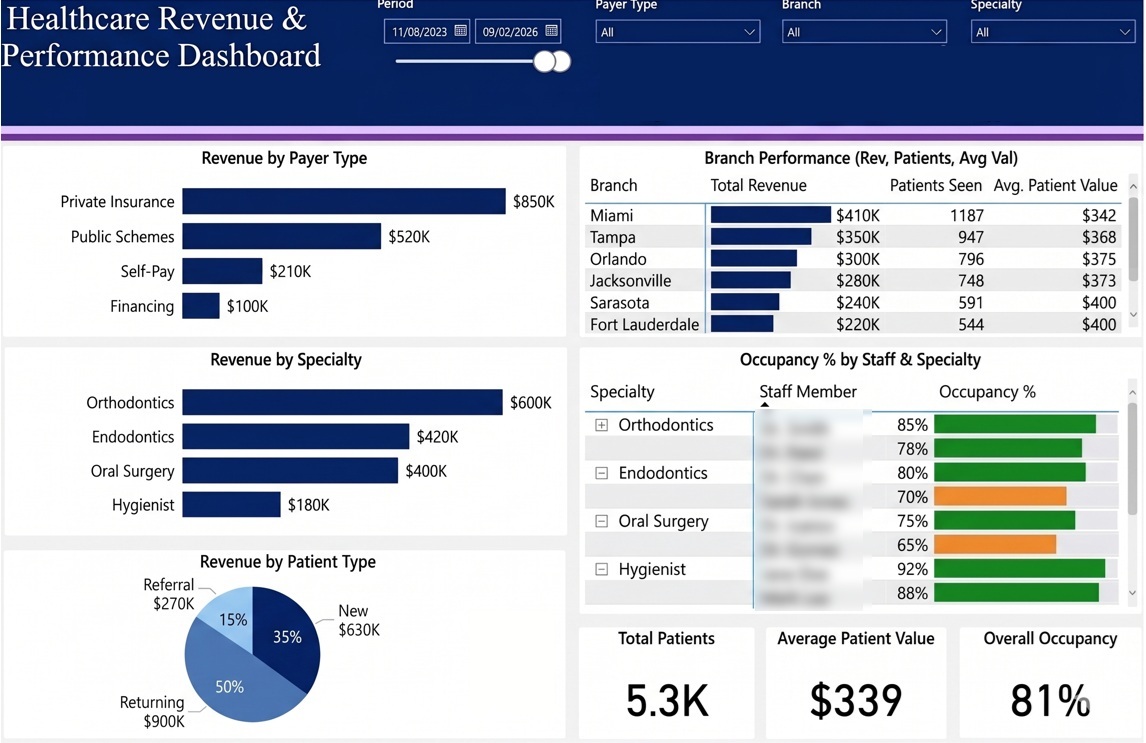Open the start date calendar picker icon
The width and height of the screenshot is (1146, 743).
pos(460,31)
